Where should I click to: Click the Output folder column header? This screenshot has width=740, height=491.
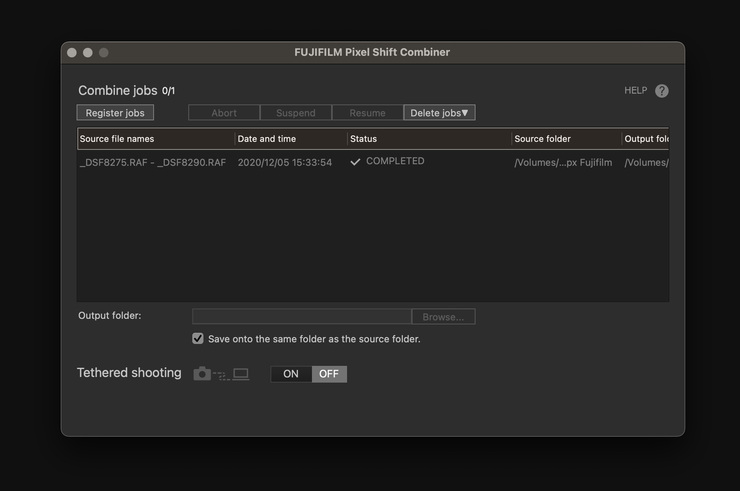pyautogui.click(x=645, y=139)
